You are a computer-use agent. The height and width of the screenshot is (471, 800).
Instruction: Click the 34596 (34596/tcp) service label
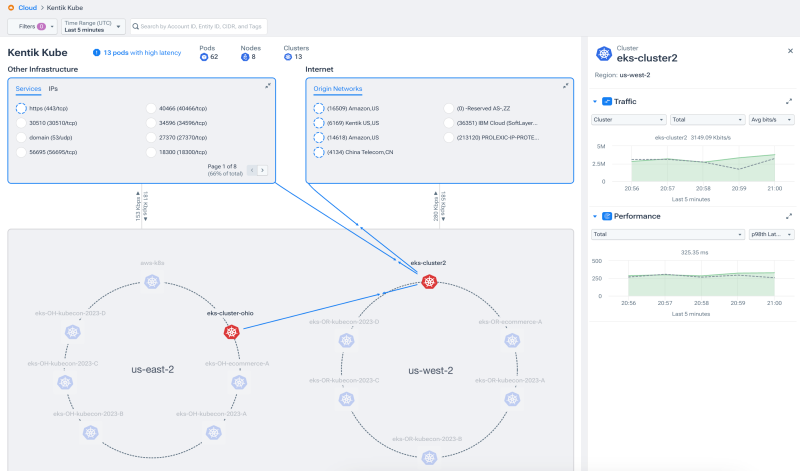point(183,123)
